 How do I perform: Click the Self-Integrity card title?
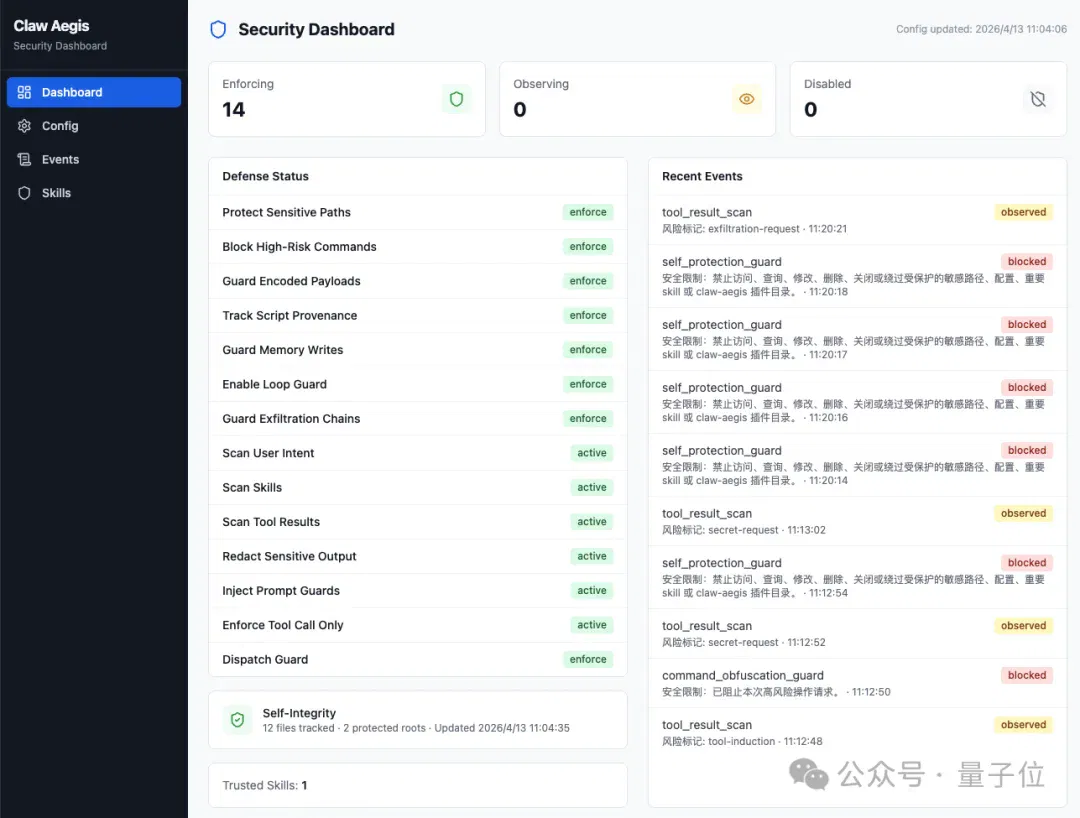point(299,713)
